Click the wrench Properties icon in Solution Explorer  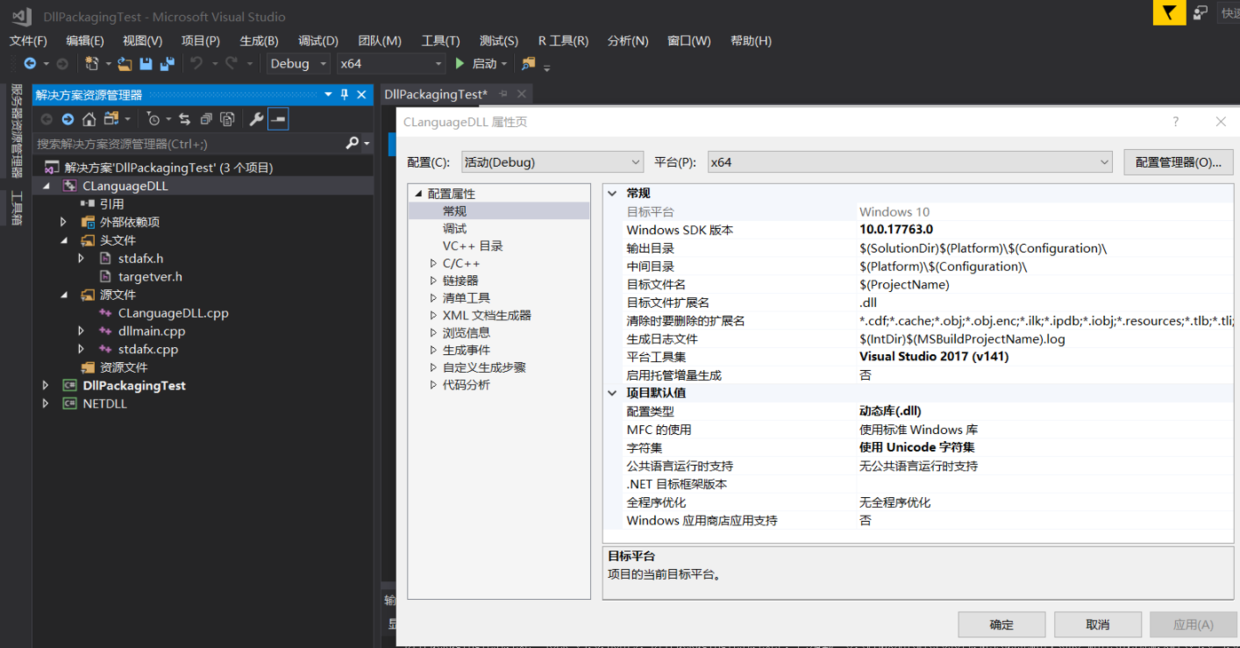pyautogui.click(x=256, y=119)
